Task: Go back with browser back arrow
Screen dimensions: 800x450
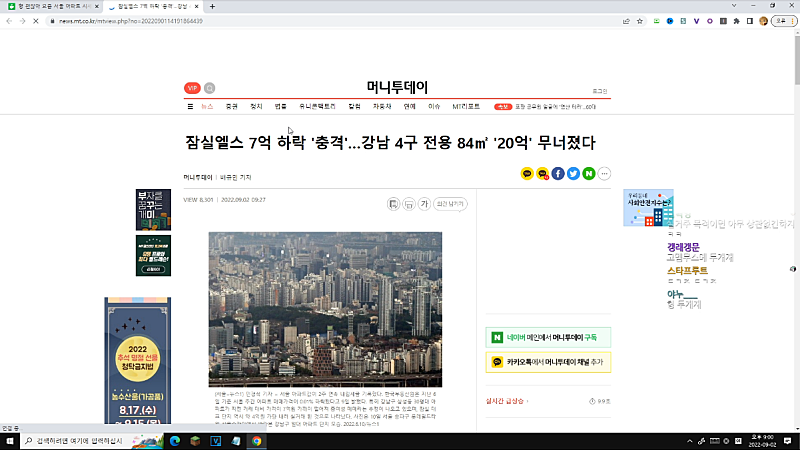Action: click(9, 21)
